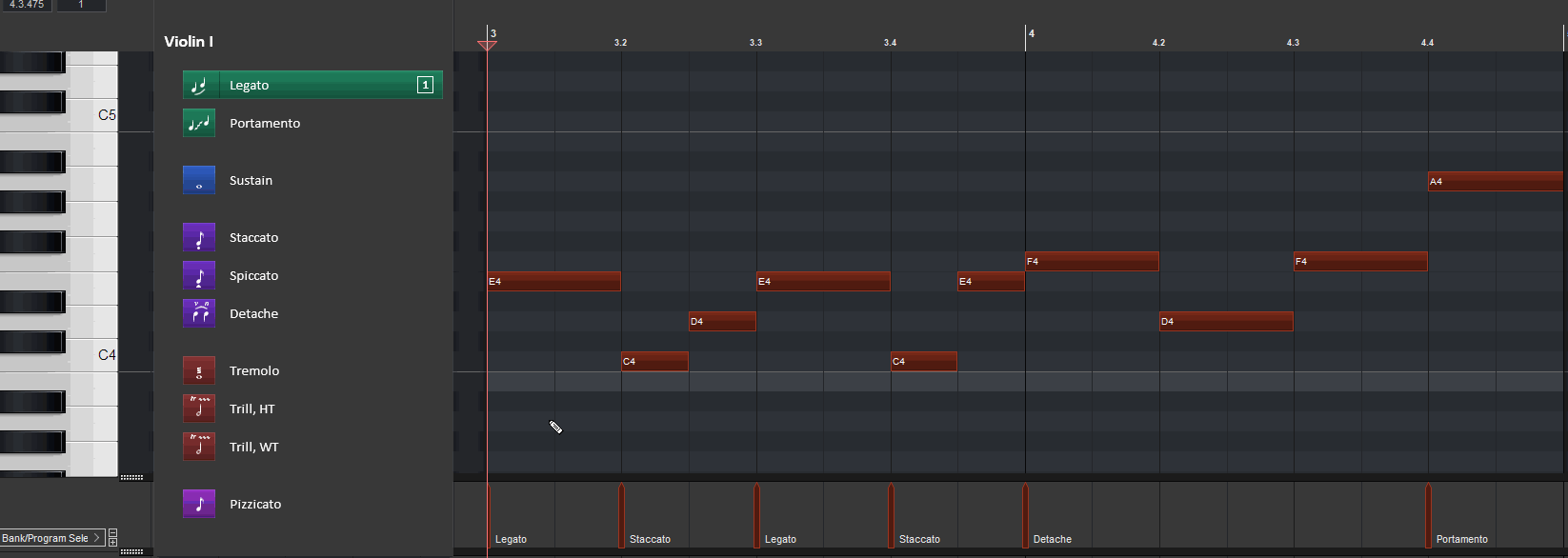Select the Trill, HT articulation icon
Viewport: 1568px width, 558px height.
[199, 409]
